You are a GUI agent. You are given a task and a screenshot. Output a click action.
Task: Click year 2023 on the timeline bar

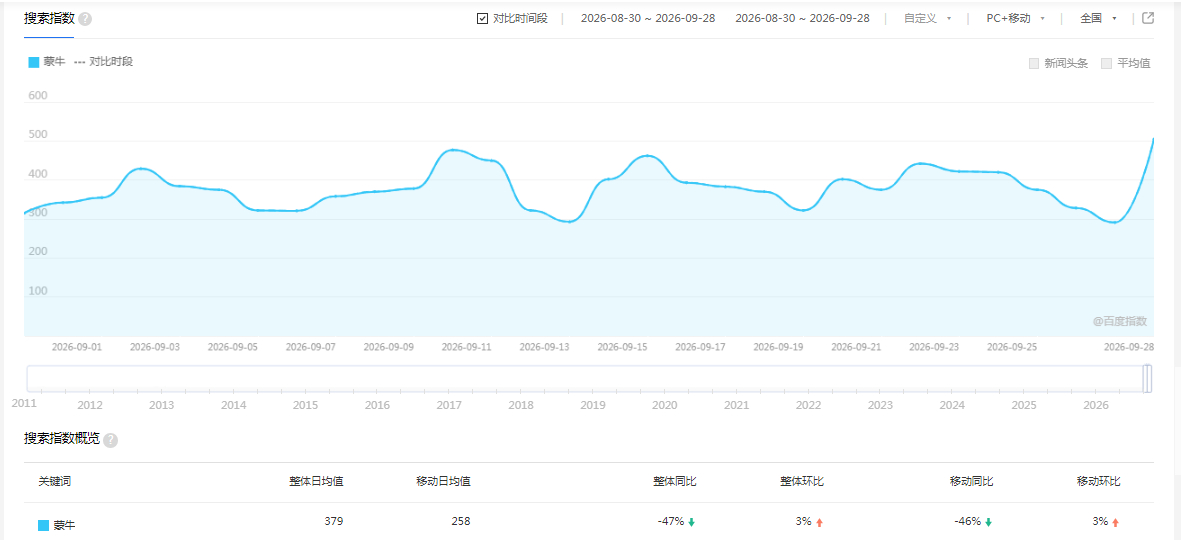coord(880,405)
